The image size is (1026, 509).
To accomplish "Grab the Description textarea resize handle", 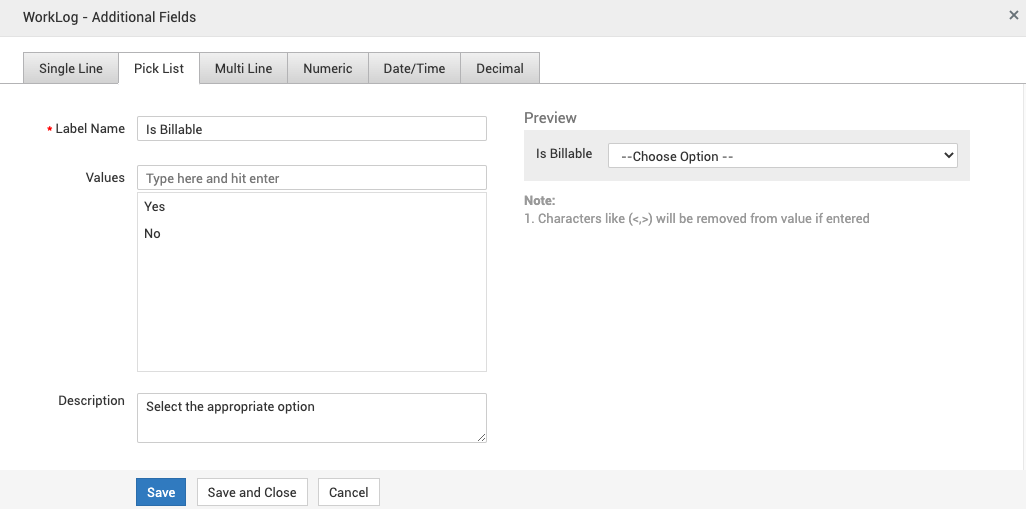I will 482,437.
